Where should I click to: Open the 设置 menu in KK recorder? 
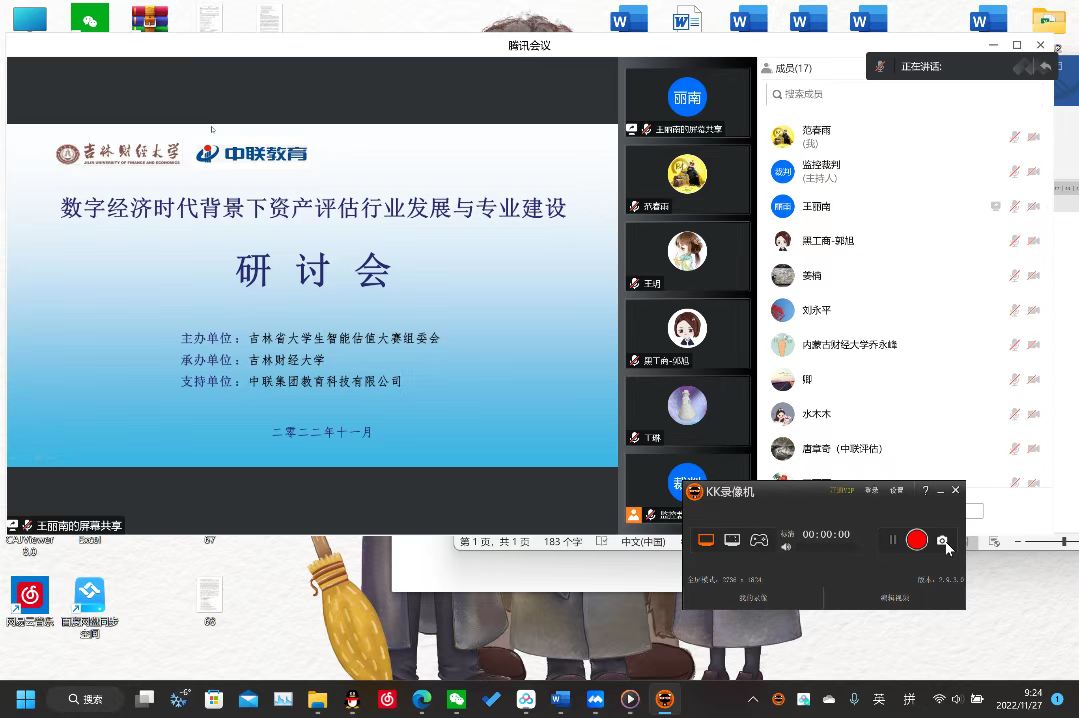(x=897, y=490)
